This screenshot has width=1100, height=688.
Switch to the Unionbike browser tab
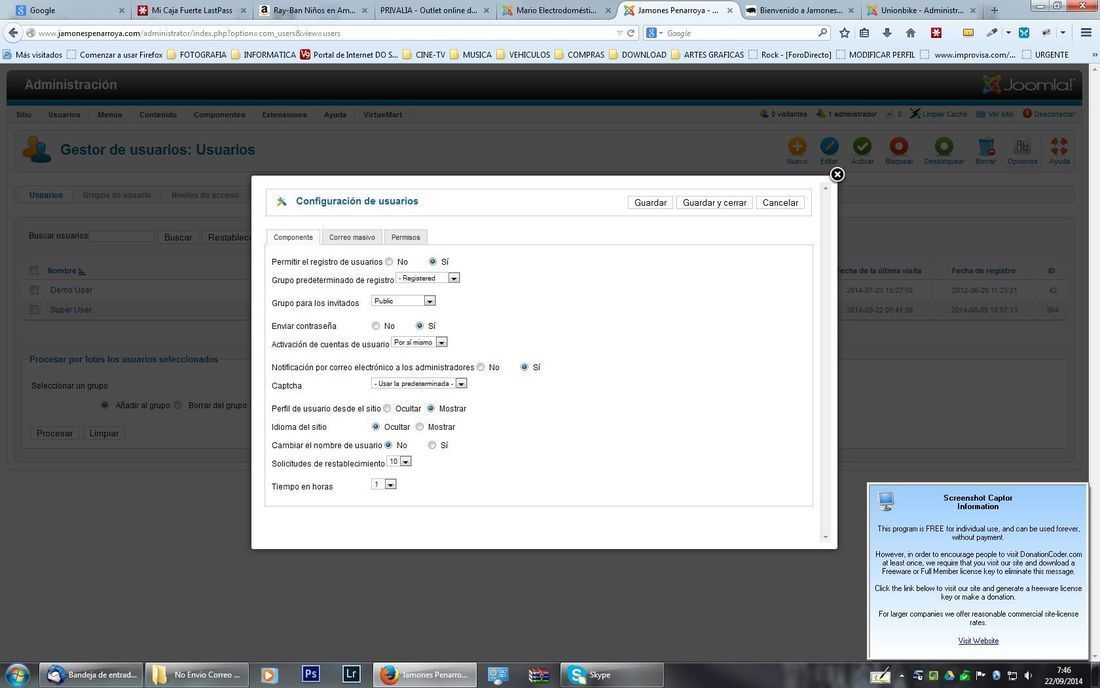[921, 11]
